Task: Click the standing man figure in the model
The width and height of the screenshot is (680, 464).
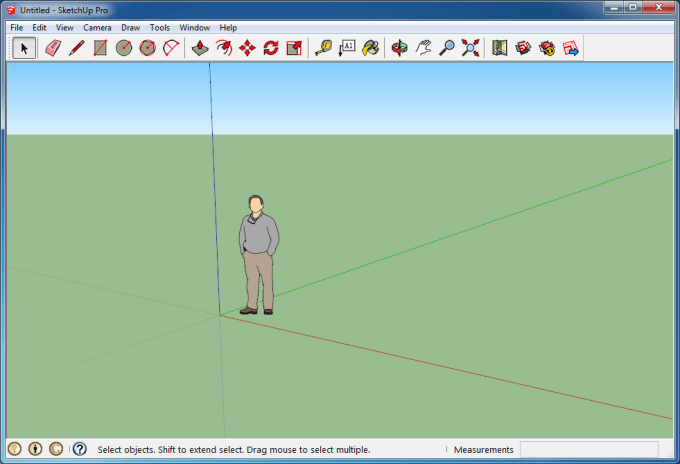Action: (x=259, y=255)
